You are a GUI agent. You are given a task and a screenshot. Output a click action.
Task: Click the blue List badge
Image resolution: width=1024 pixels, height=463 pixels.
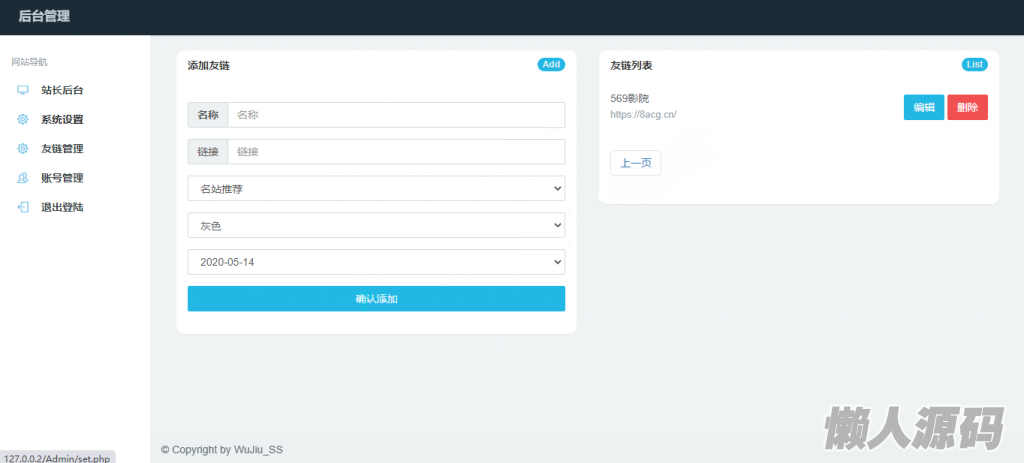974,64
